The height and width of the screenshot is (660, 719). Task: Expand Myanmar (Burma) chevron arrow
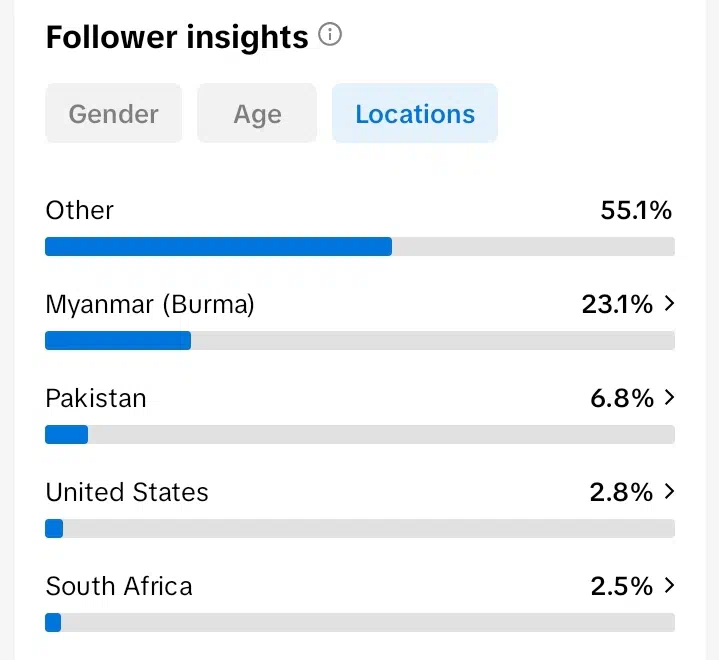[669, 303]
